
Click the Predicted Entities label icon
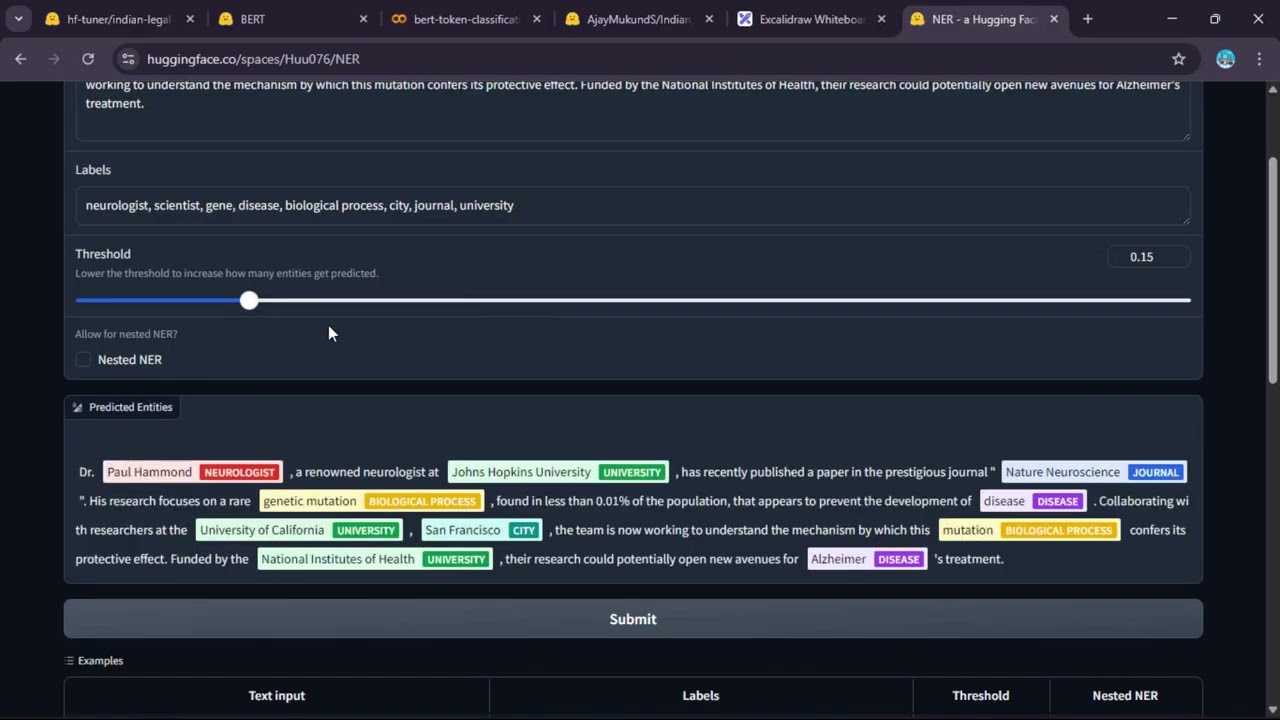(x=77, y=407)
